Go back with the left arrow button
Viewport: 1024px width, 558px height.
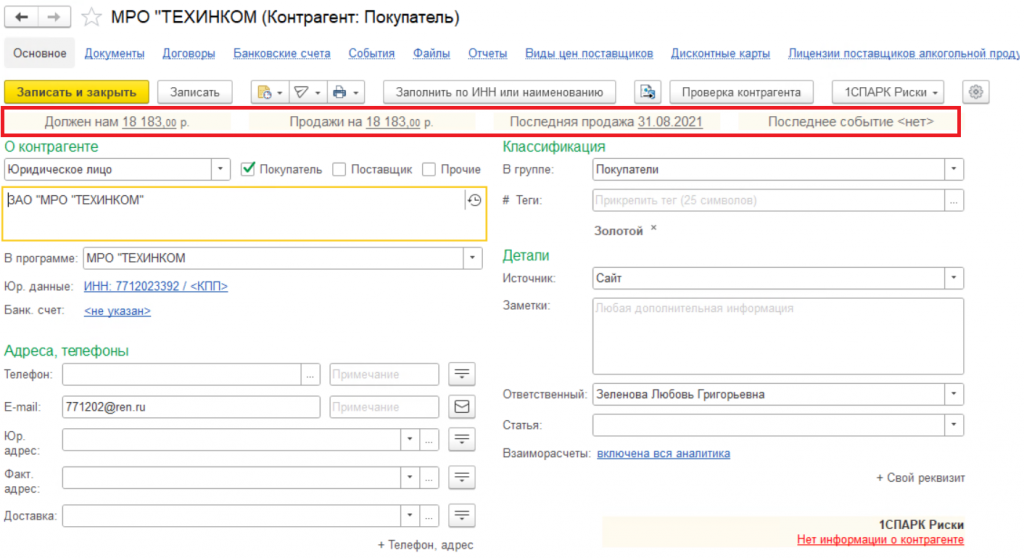pos(22,17)
